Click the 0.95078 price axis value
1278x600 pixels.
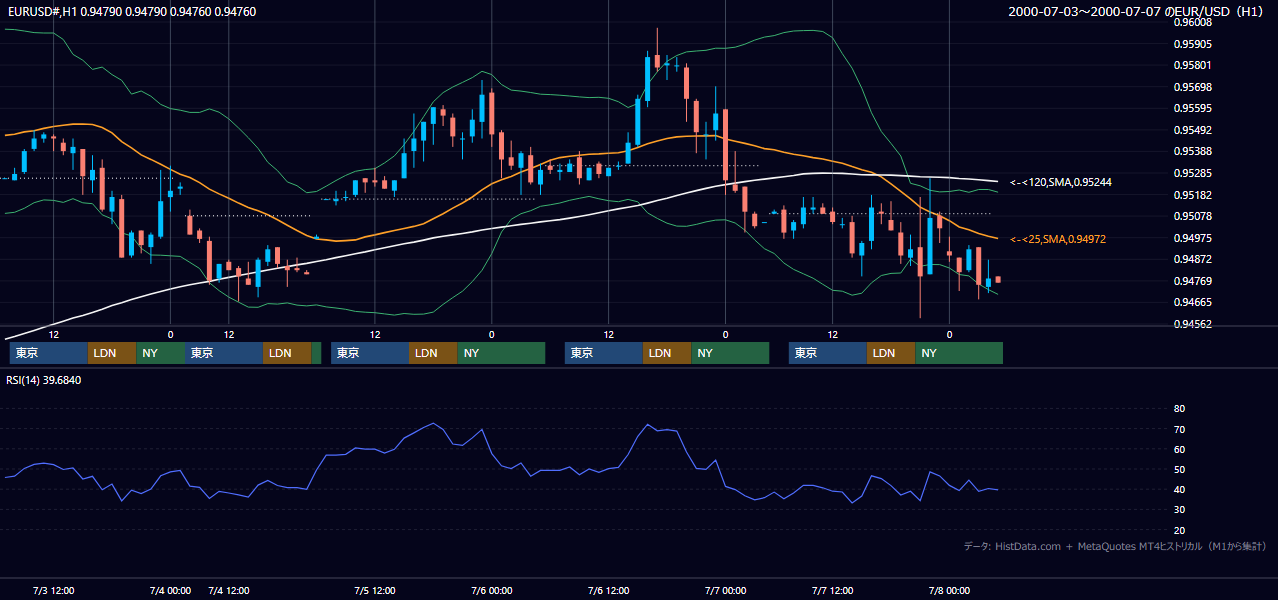tap(1194, 216)
